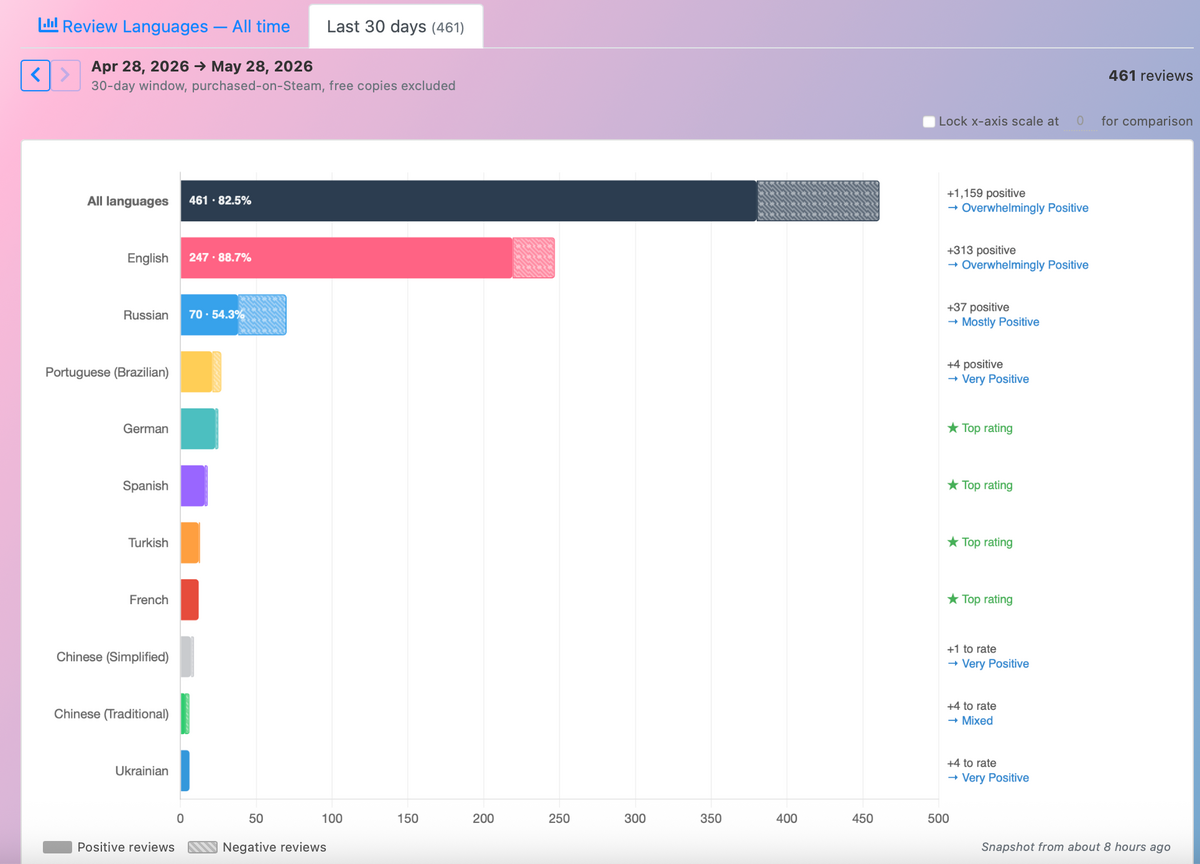Select the Last 30 days tab

(396, 26)
